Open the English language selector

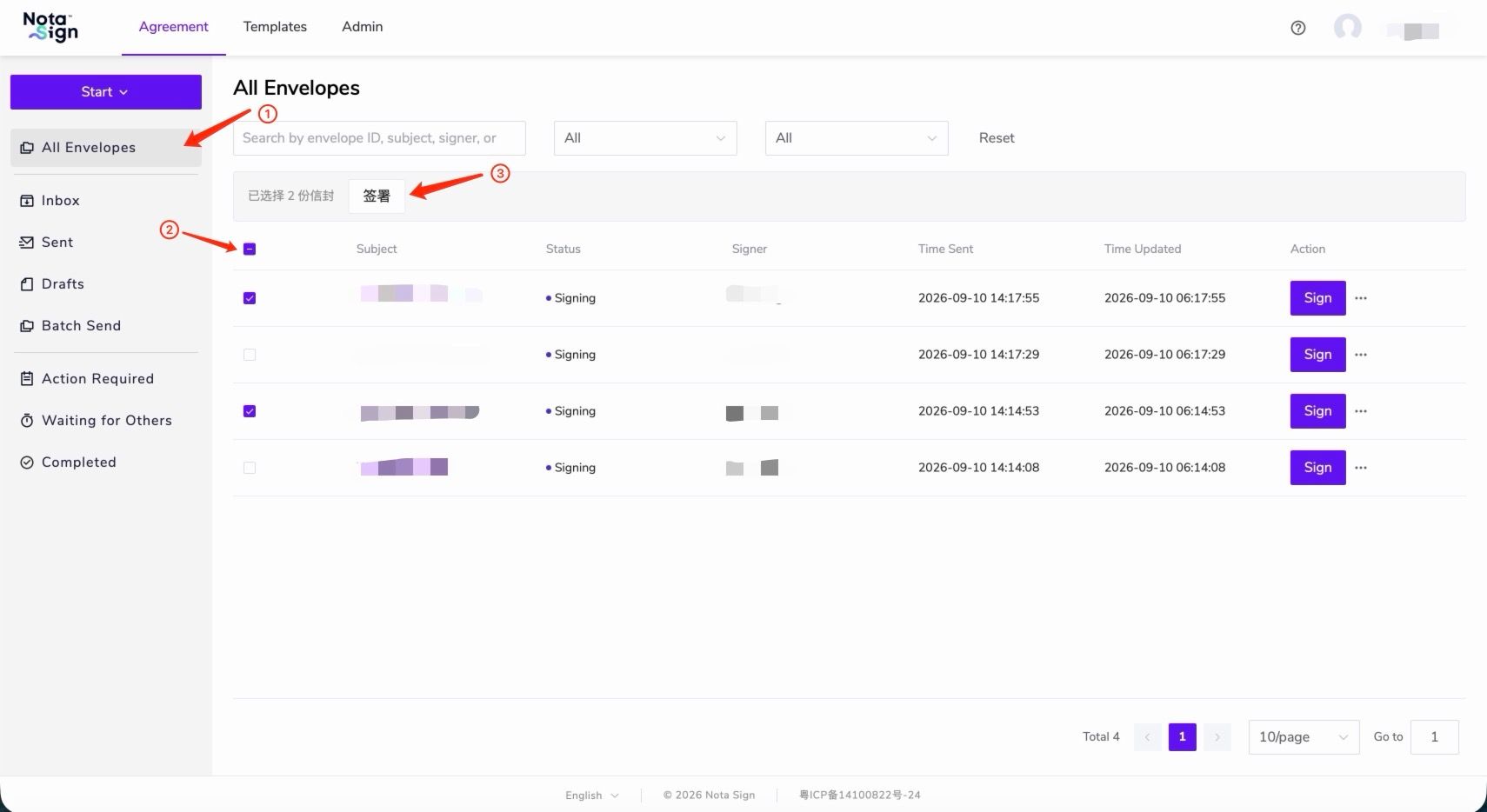(592, 795)
